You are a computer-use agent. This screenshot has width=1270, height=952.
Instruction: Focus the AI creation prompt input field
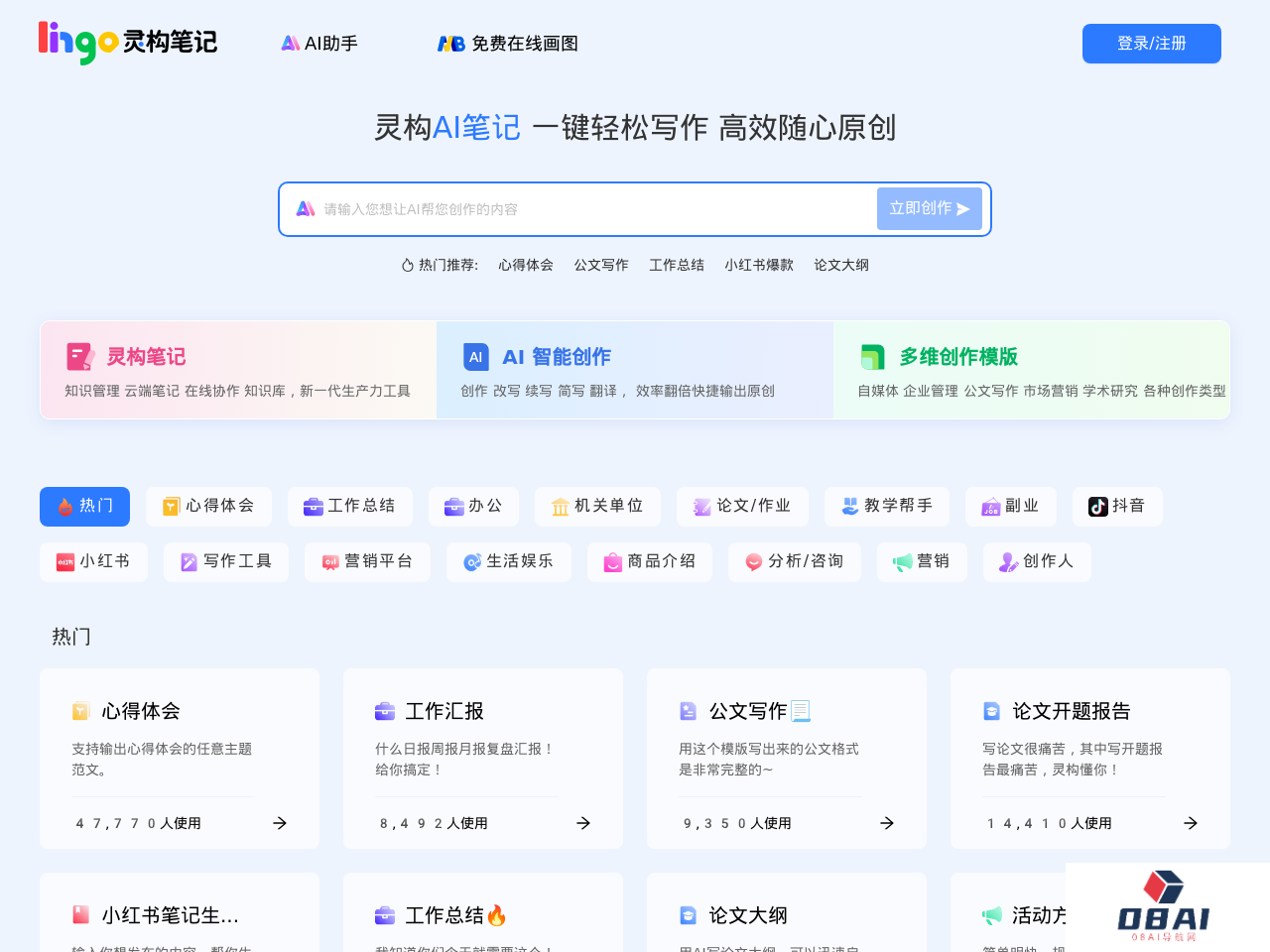(x=585, y=209)
